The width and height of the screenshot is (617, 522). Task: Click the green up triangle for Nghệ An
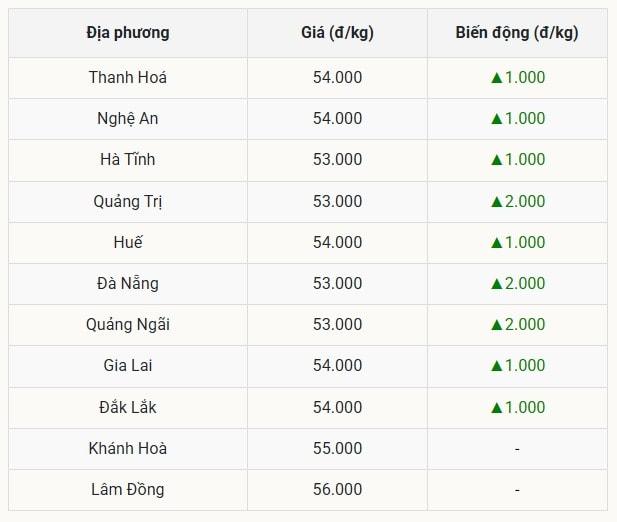pos(495,119)
